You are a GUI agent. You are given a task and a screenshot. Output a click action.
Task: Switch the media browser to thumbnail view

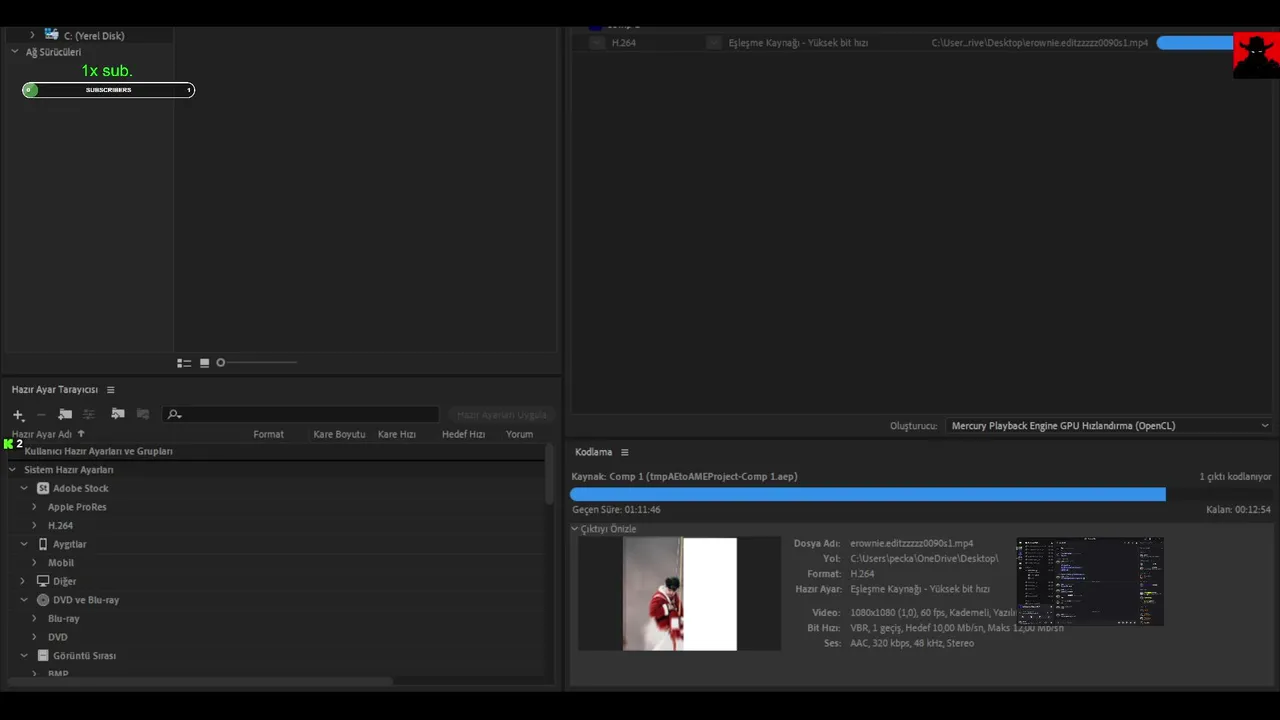205,363
